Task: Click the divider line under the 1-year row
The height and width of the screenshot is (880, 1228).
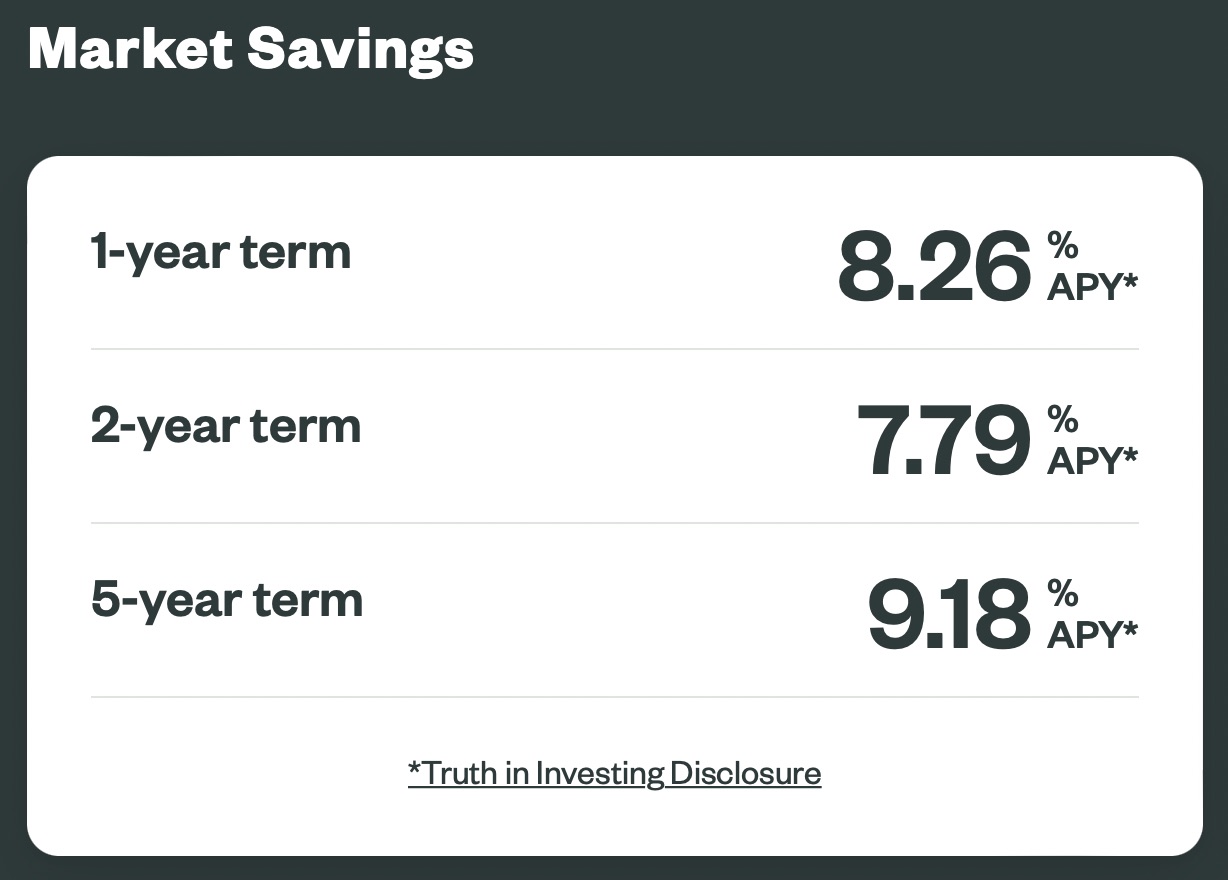Action: [x=614, y=349]
